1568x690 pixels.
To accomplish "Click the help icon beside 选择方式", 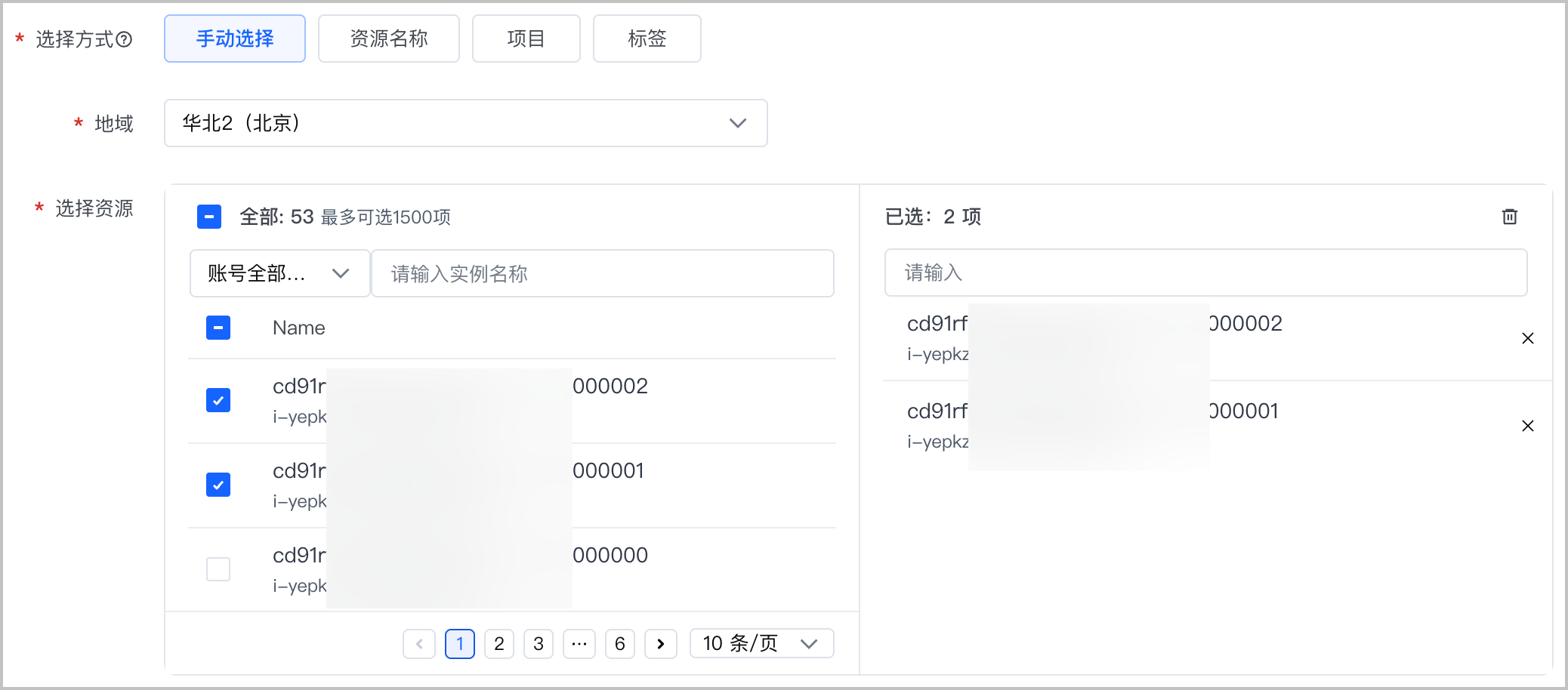I will (124, 39).
